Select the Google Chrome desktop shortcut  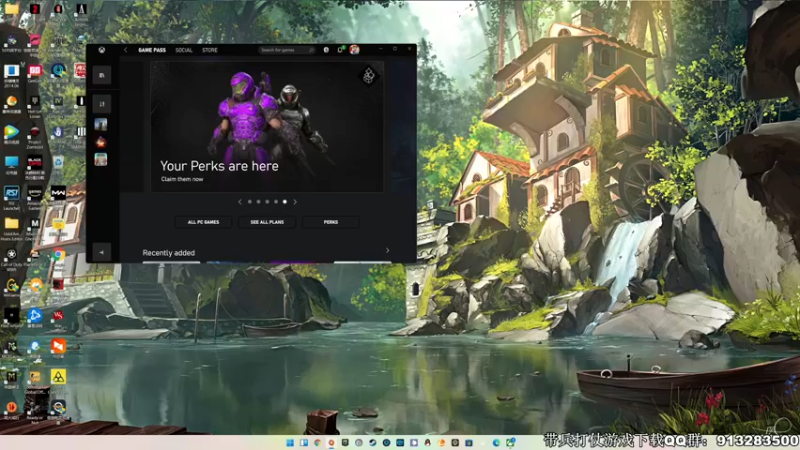58,257
